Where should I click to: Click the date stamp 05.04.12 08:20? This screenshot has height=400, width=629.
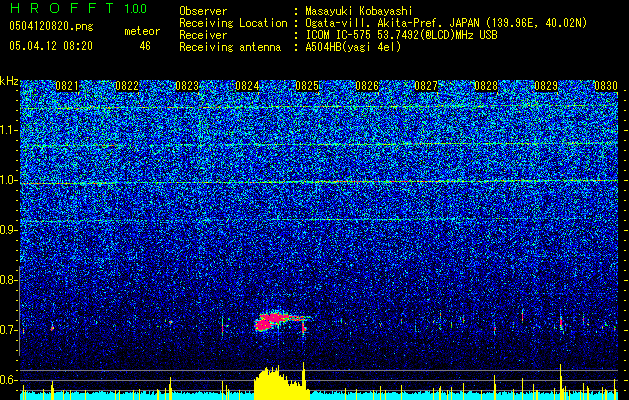tap(51, 46)
